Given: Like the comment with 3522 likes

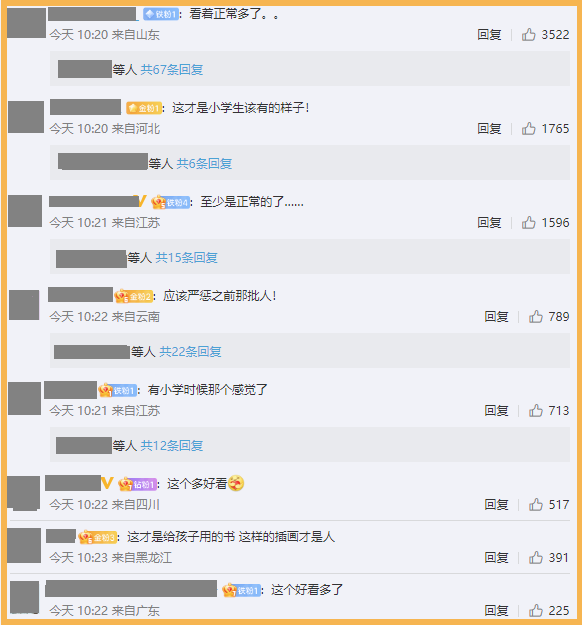Looking at the screenshot, I should pos(529,35).
